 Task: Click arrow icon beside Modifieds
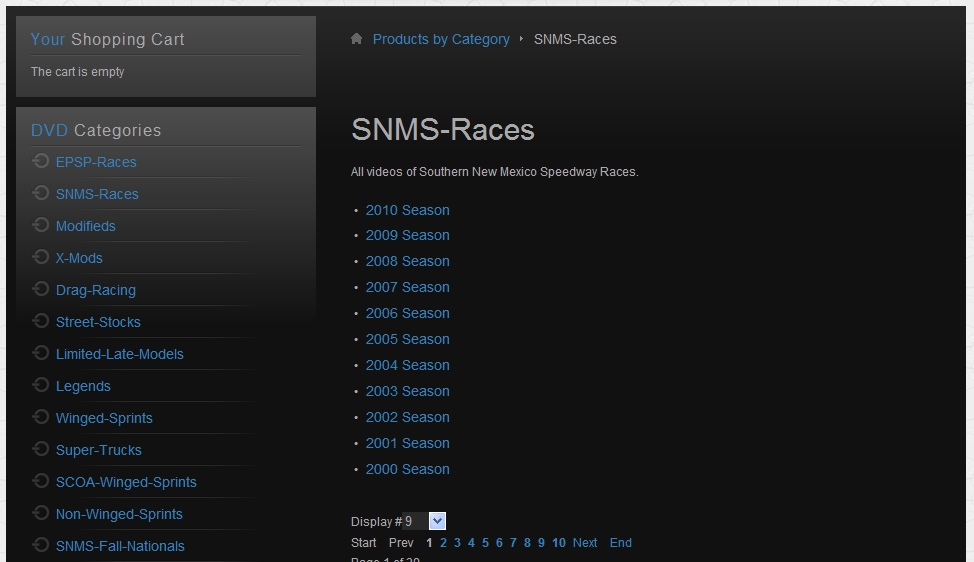tap(40, 225)
